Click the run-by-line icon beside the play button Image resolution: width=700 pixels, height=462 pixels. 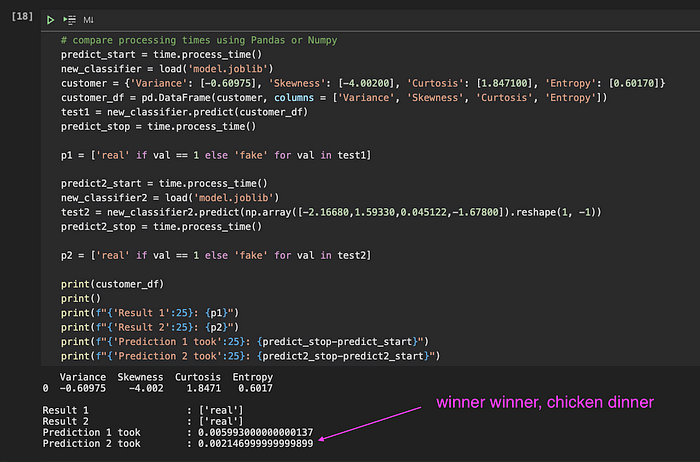[x=70, y=20]
